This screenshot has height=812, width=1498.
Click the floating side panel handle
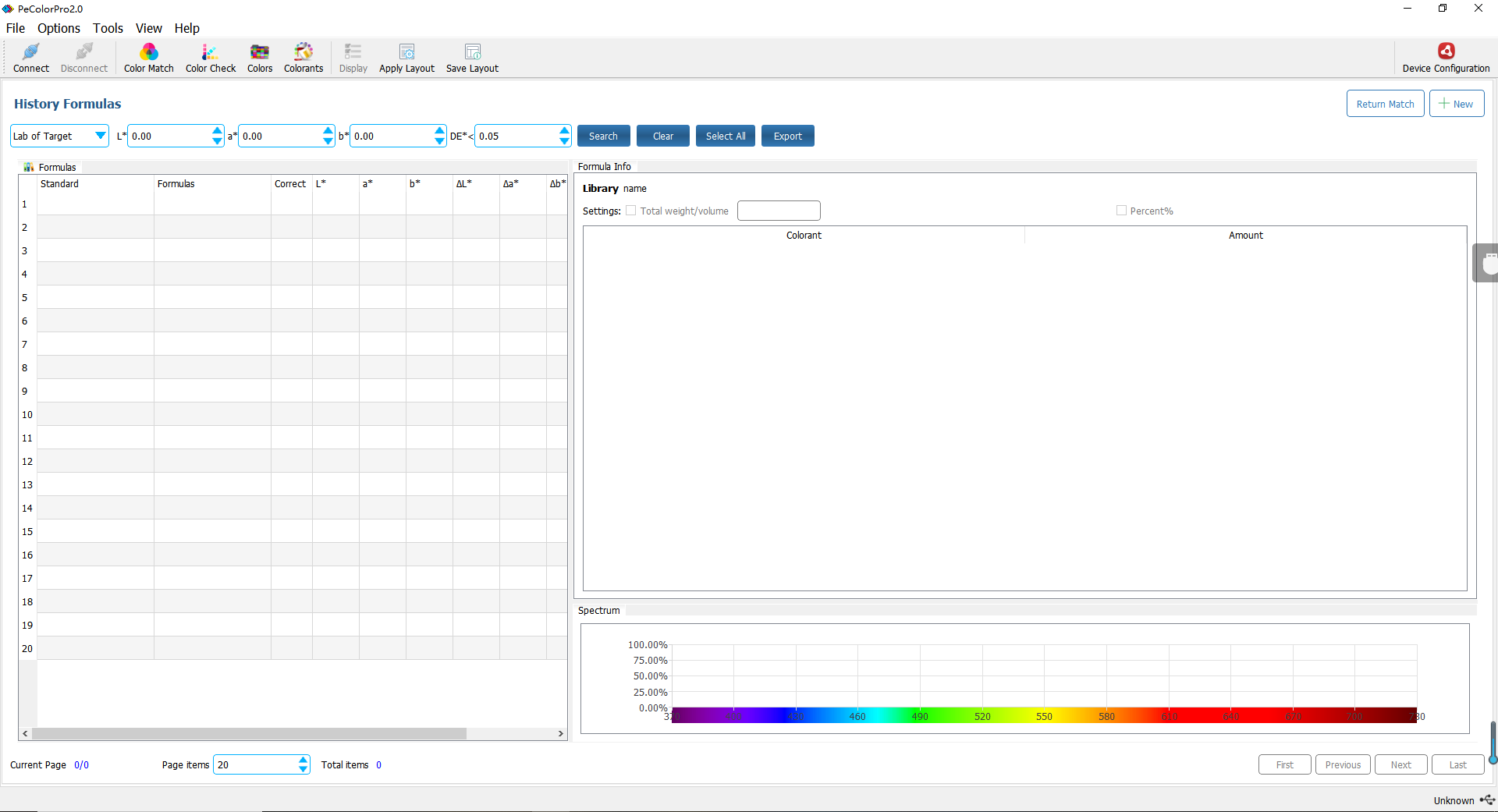(x=1486, y=263)
